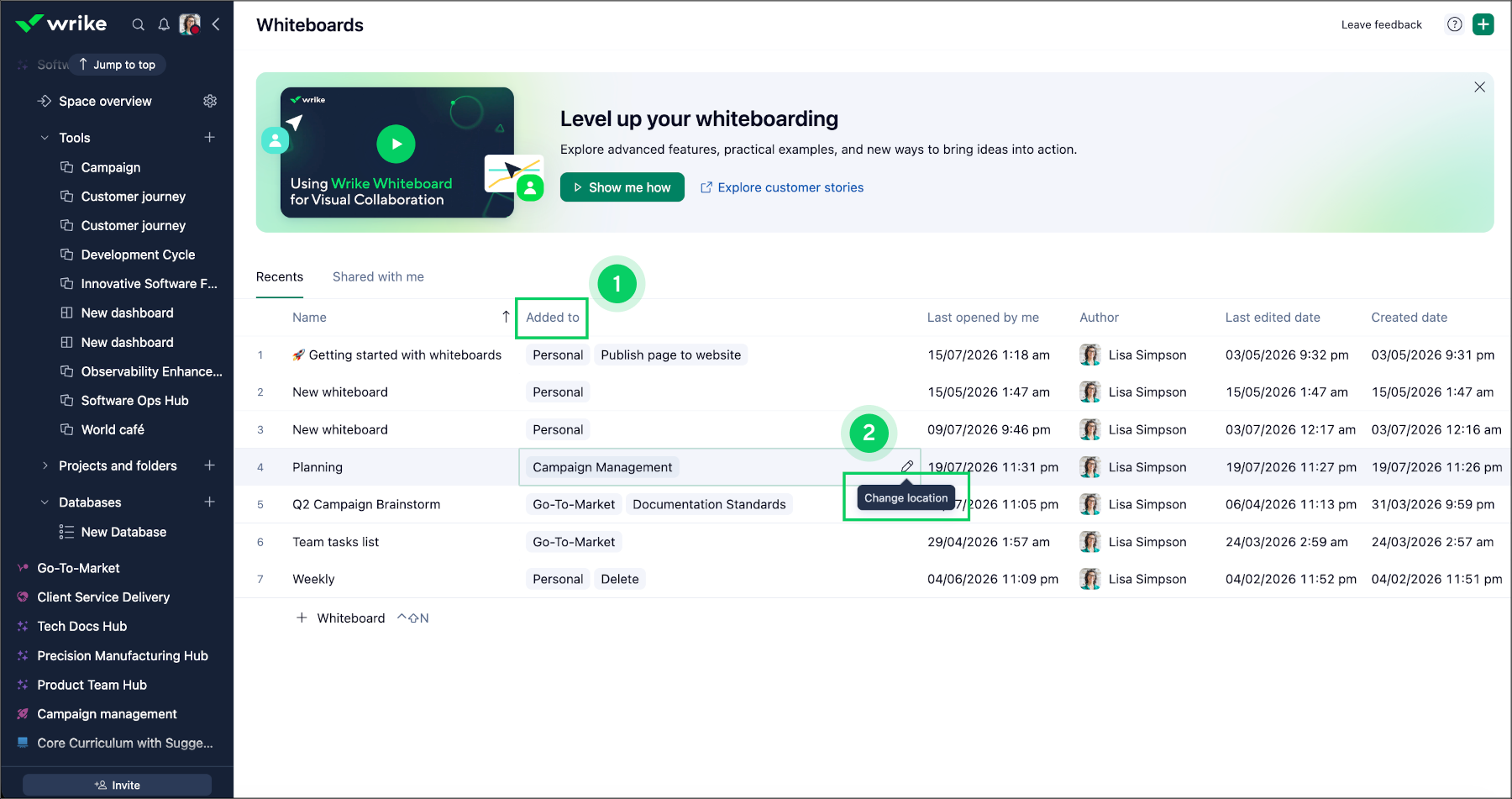Dismiss the whiteboarding banner
1512x799 pixels.
[1479, 87]
